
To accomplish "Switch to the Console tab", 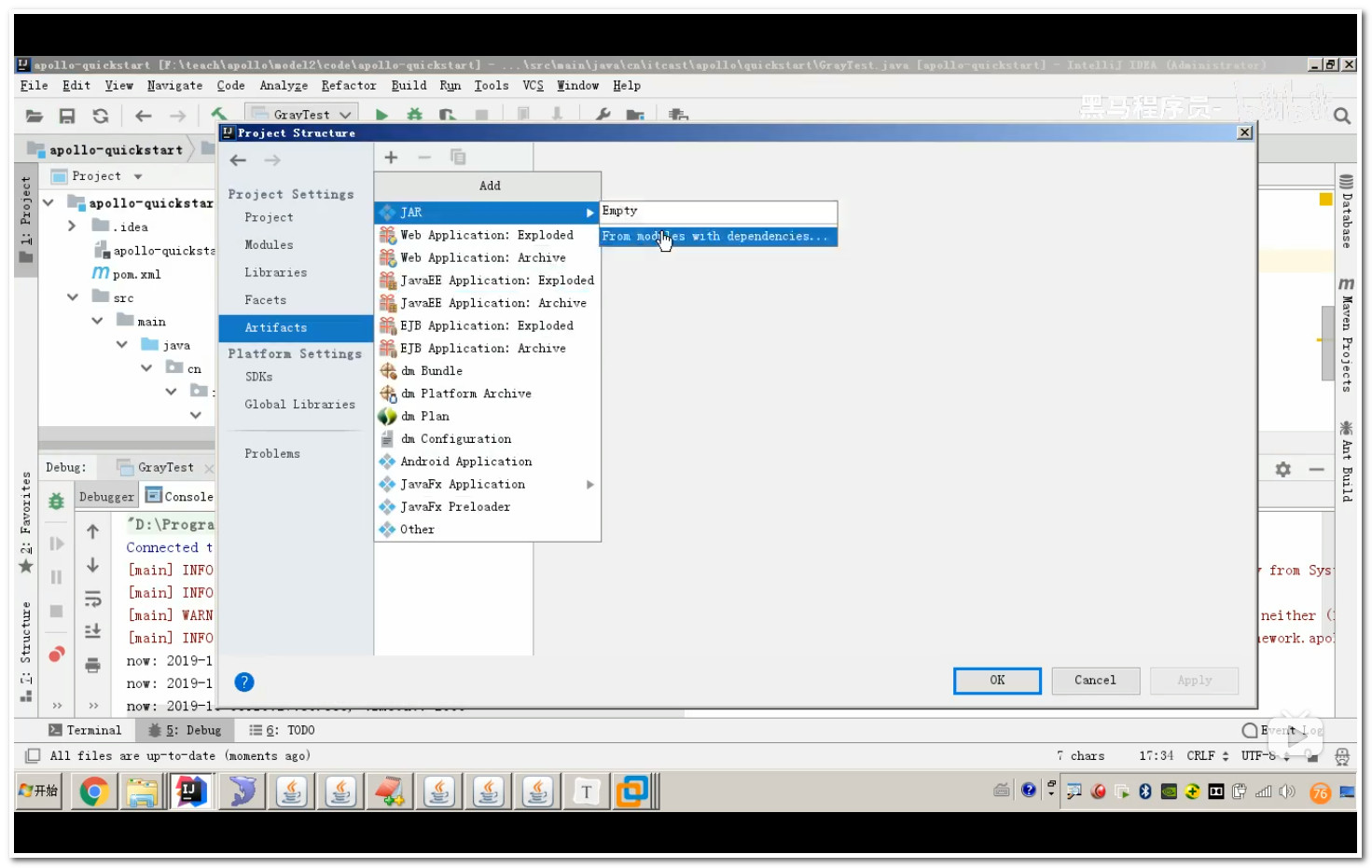I will (179, 497).
